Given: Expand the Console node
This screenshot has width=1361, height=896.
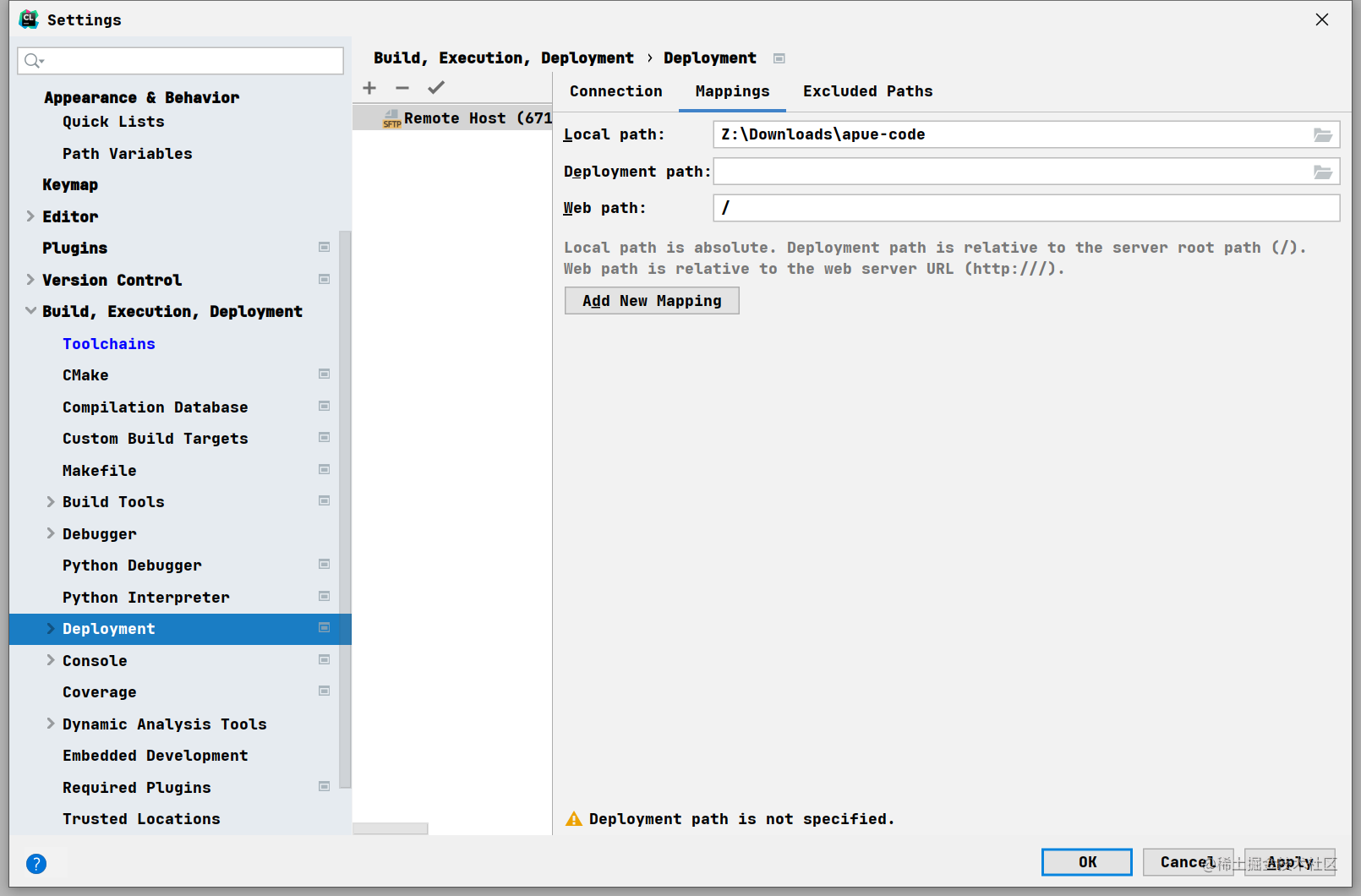Looking at the screenshot, I should [51, 660].
